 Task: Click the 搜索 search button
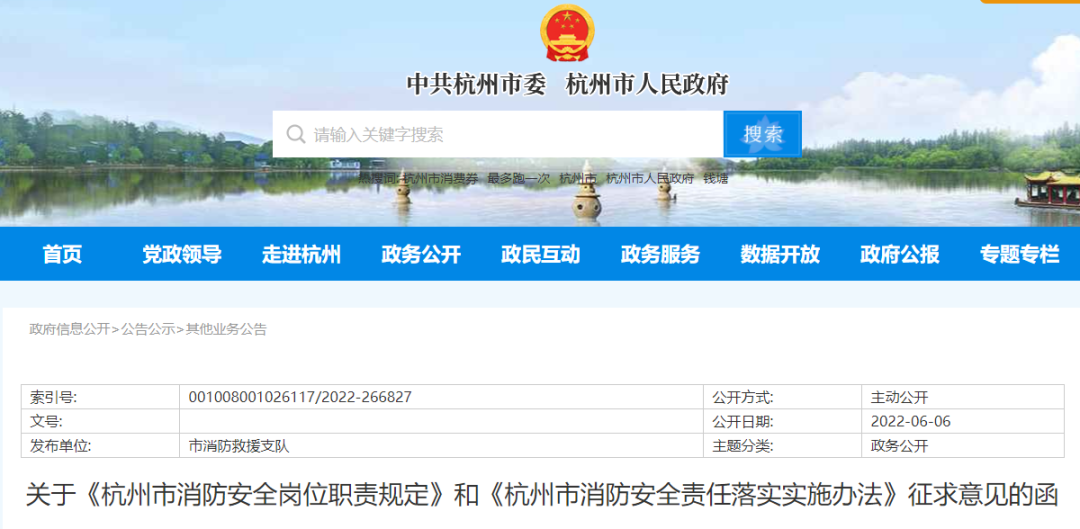pyautogui.click(x=762, y=134)
